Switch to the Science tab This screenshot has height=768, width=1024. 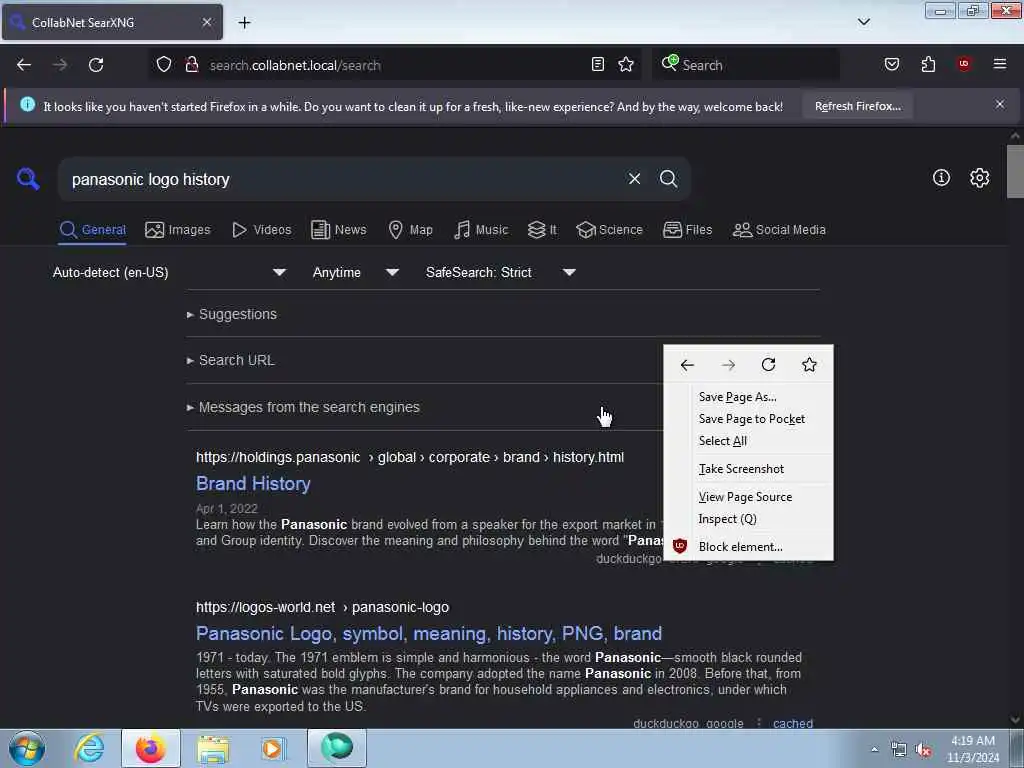tap(609, 230)
